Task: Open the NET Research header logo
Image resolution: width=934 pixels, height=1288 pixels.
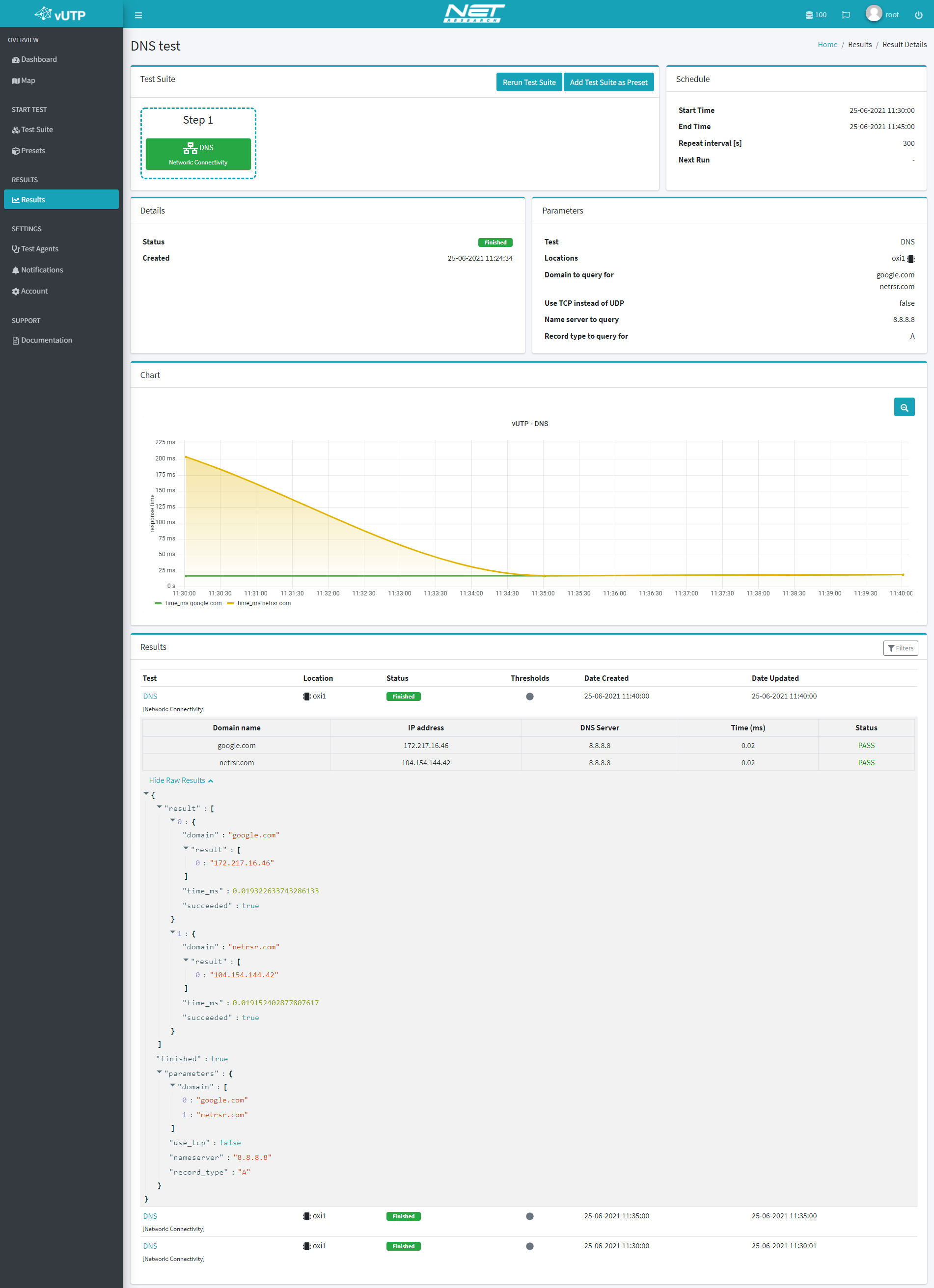Action: [x=474, y=14]
